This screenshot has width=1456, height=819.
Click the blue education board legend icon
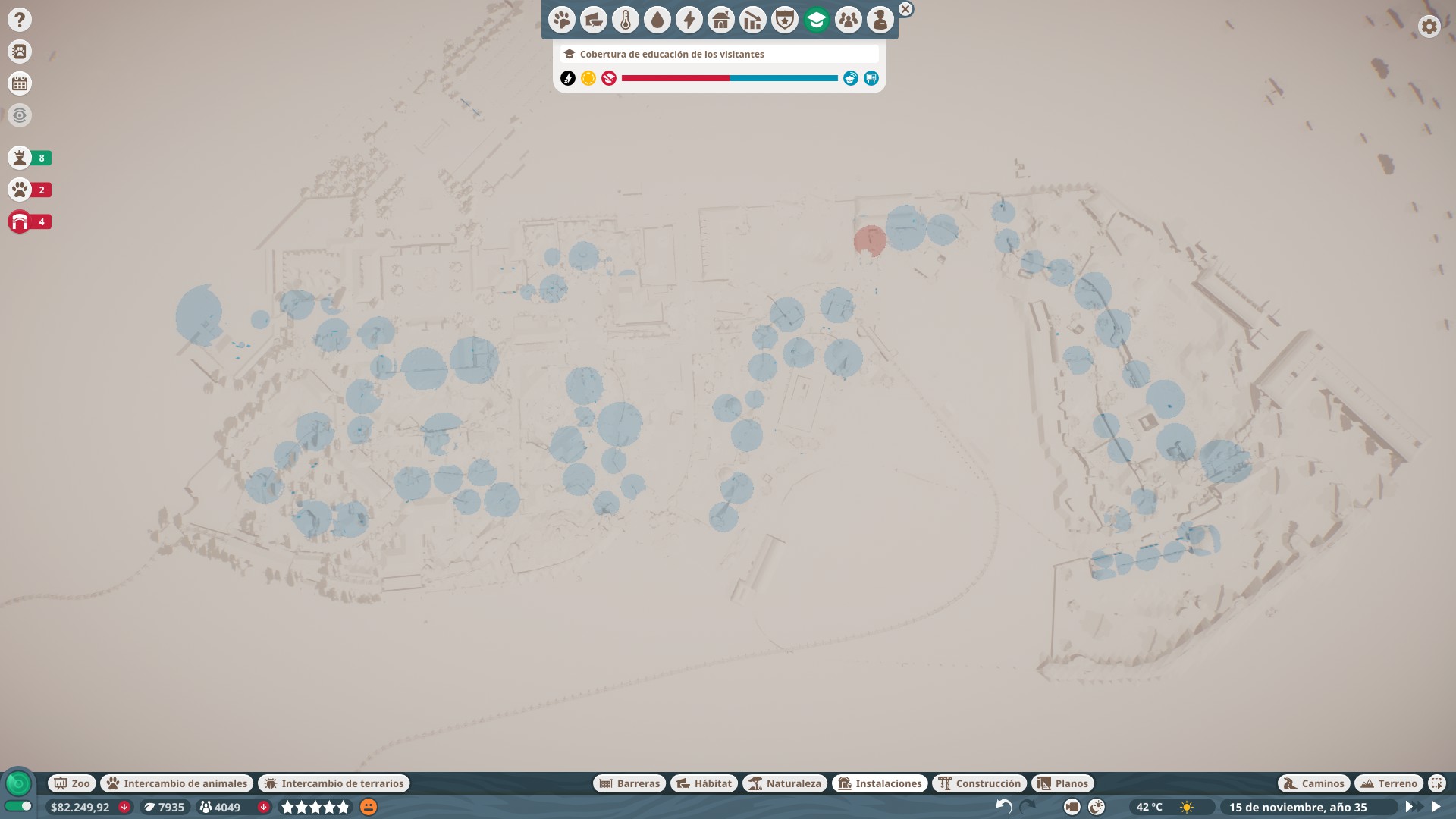point(871,78)
